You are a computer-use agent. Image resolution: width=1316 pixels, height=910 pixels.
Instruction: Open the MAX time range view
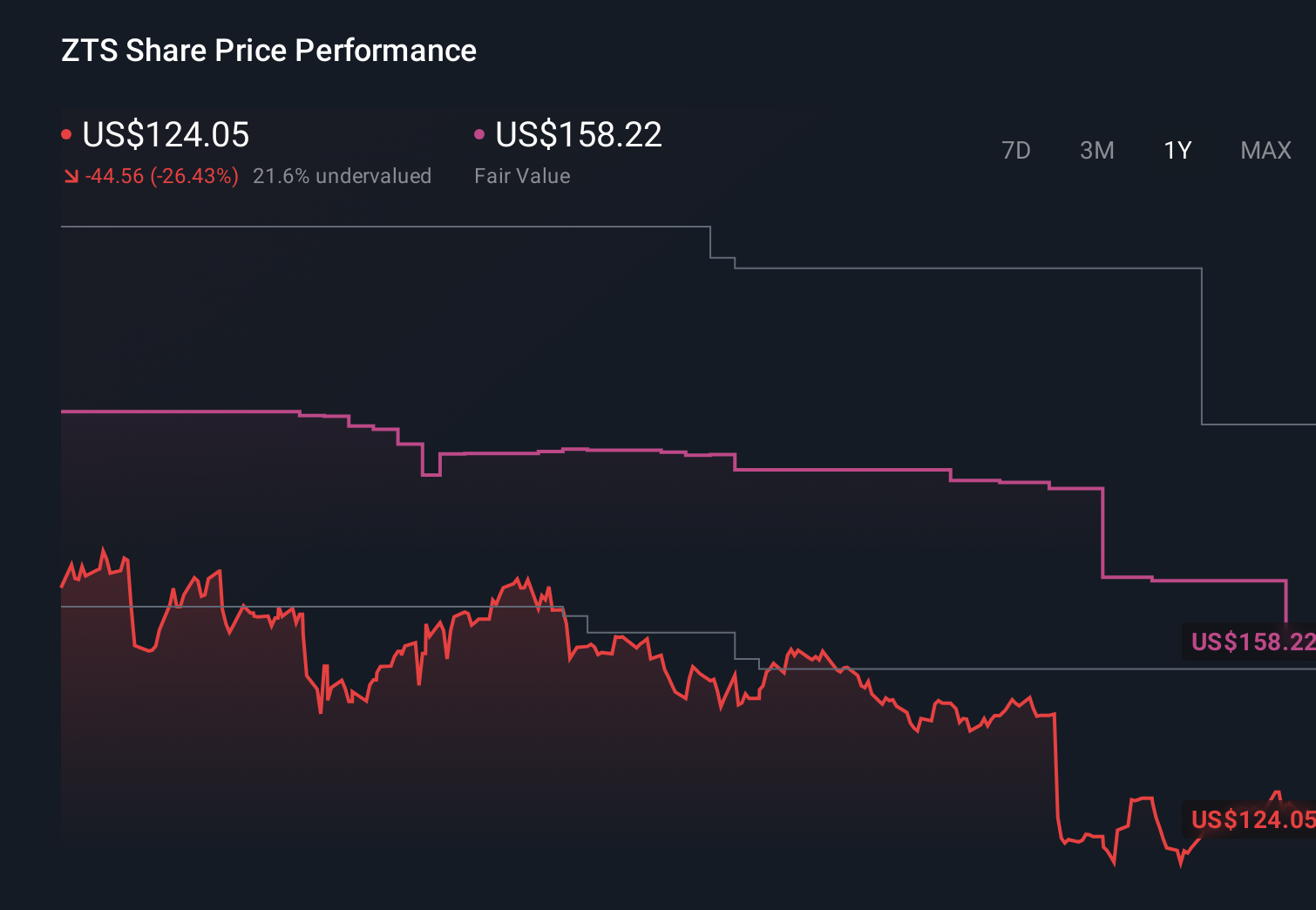1265,150
